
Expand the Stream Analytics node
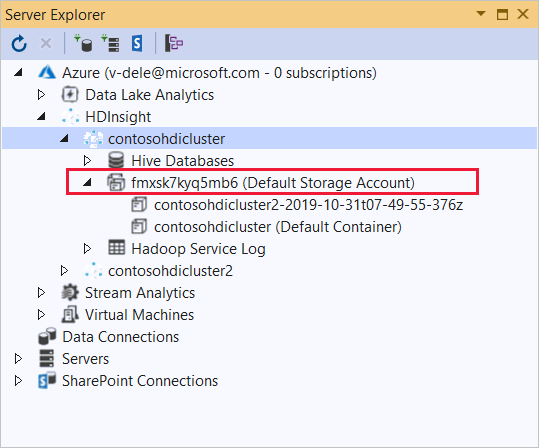41,293
